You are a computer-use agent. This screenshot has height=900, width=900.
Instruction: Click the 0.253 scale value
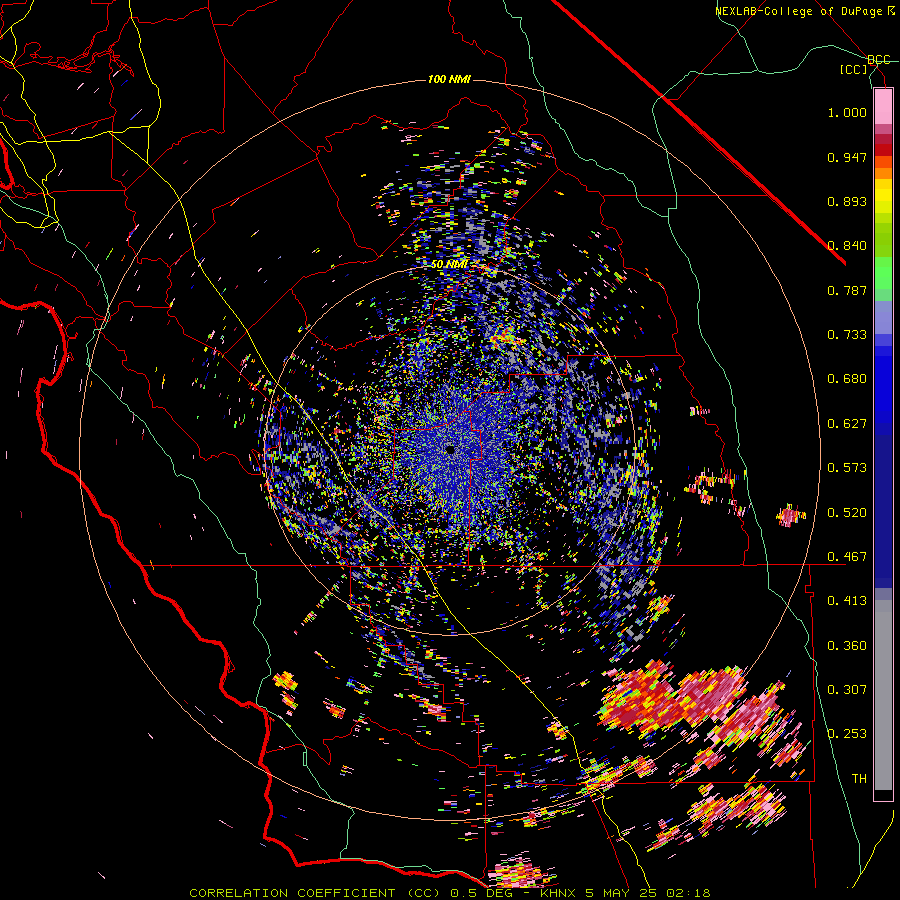tap(847, 734)
